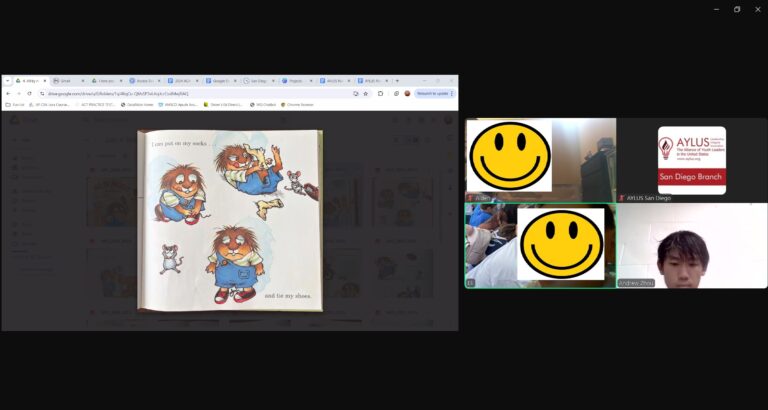Screen dimensions: 768x410
Task: Select the AYLUS San Diego participant tile
Action: 692,160
